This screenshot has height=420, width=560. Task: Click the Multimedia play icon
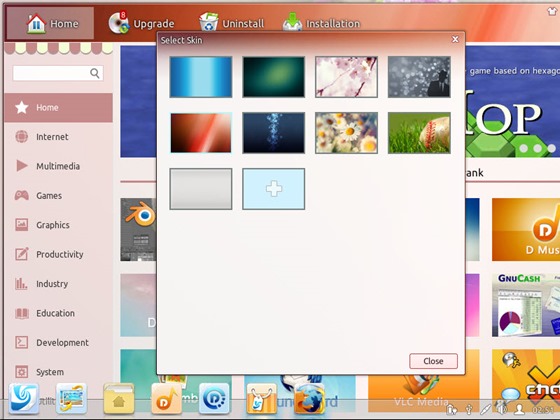click(x=21, y=166)
